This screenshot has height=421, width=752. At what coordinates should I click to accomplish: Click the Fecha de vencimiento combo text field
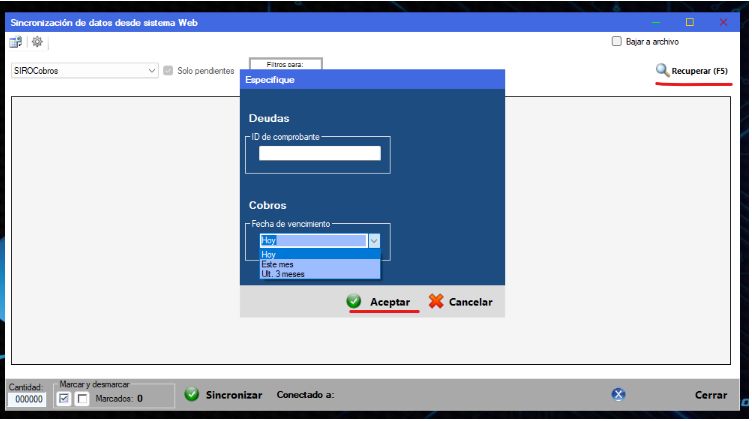pos(314,240)
